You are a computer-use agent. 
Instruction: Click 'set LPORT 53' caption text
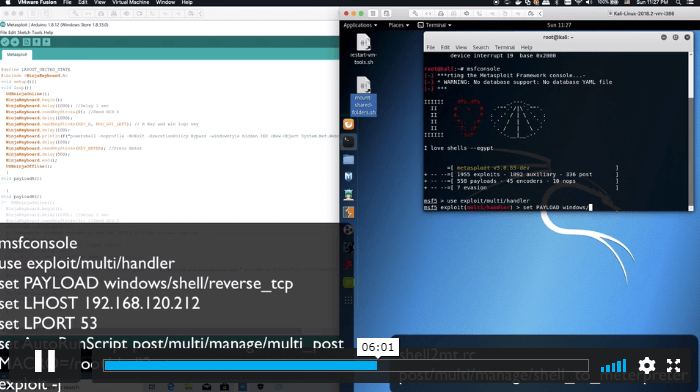[49, 323]
